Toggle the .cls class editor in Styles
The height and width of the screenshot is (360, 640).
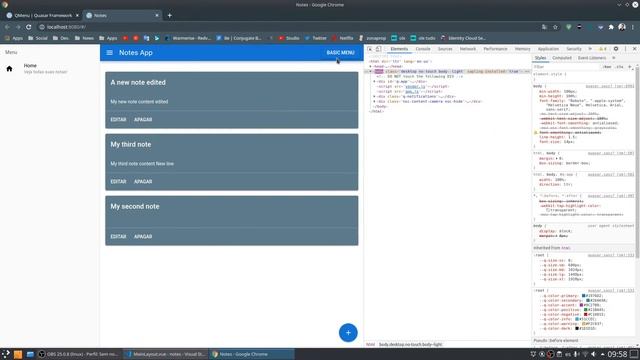(620, 67)
